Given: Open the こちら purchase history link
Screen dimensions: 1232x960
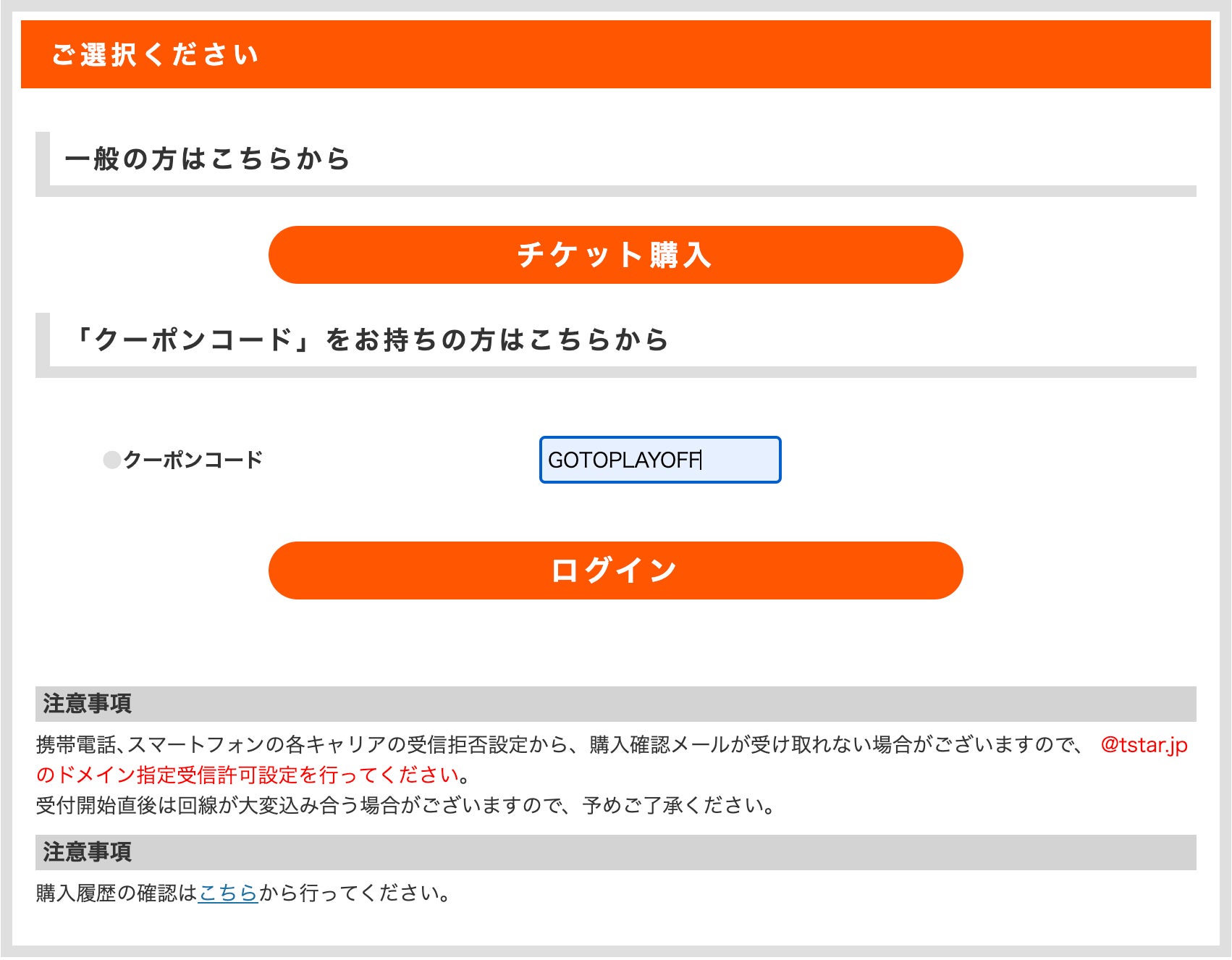Looking at the screenshot, I should (x=228, y=893).
